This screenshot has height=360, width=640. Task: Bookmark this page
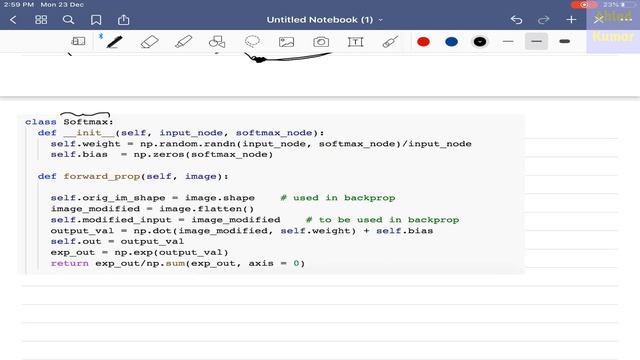point(96,20)
